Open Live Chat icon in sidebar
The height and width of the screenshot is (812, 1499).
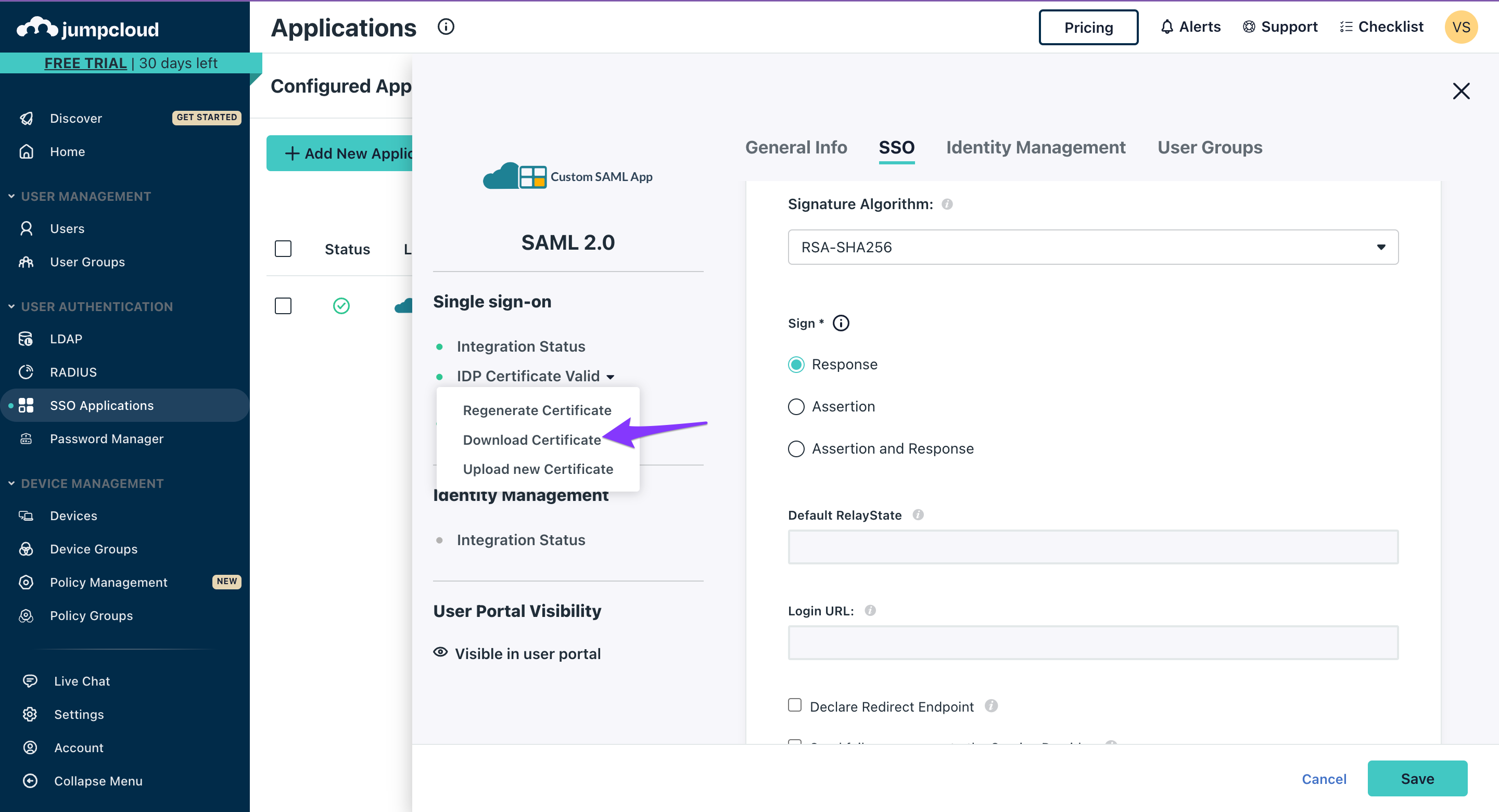[x=30, y=681]
